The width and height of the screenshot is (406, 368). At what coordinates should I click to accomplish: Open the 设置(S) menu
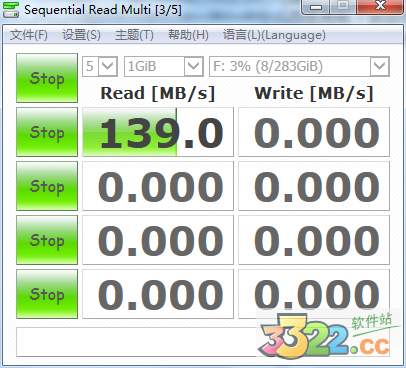[81, 35]
